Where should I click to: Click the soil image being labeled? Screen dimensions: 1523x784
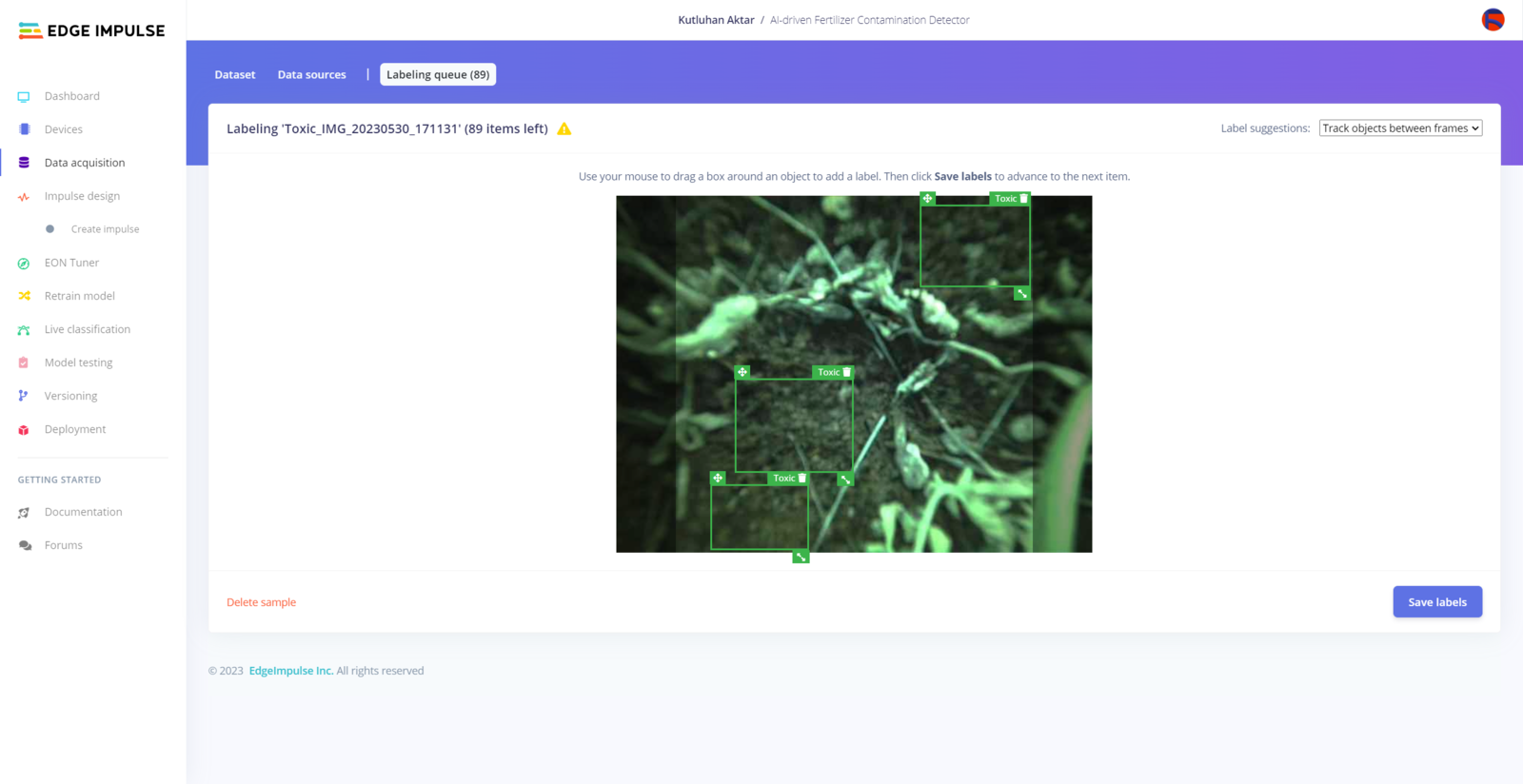[x=854, y=374]
